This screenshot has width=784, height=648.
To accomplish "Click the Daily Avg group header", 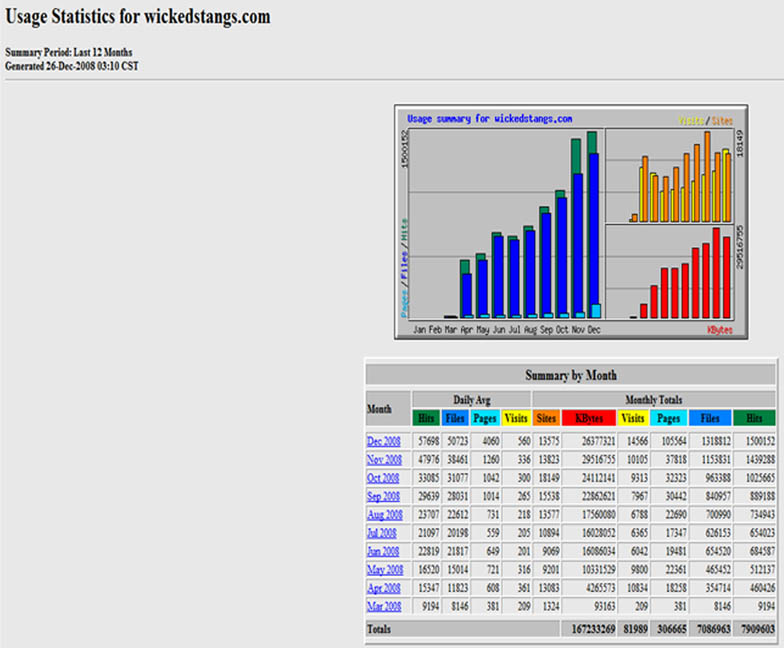I will 472,400.
